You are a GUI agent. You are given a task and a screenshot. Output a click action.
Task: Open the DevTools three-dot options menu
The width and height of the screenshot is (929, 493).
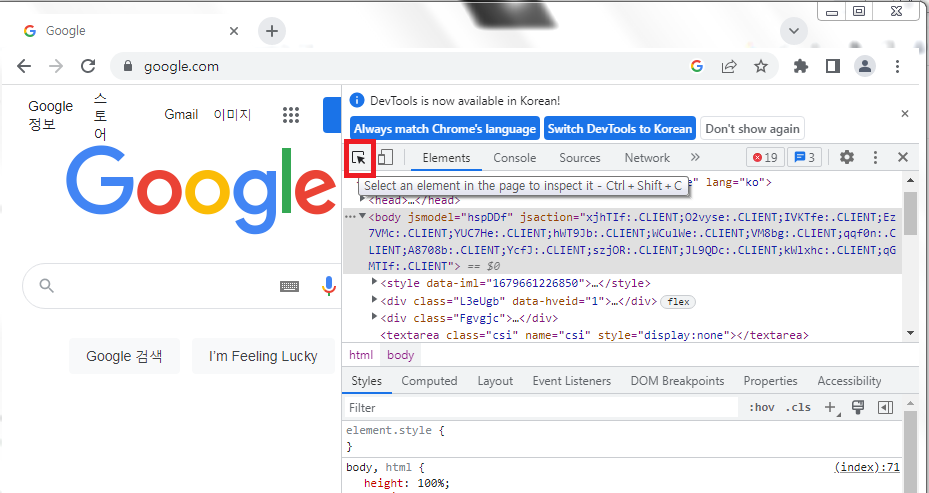point(875,158)
